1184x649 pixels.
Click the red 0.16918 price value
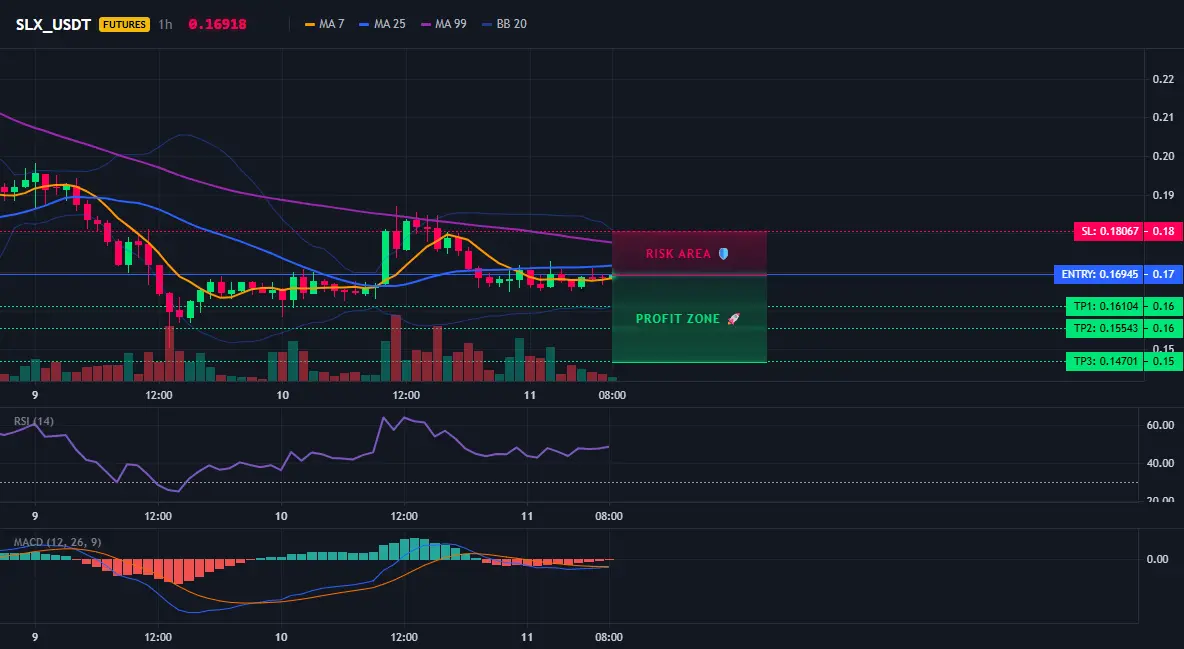217,24
